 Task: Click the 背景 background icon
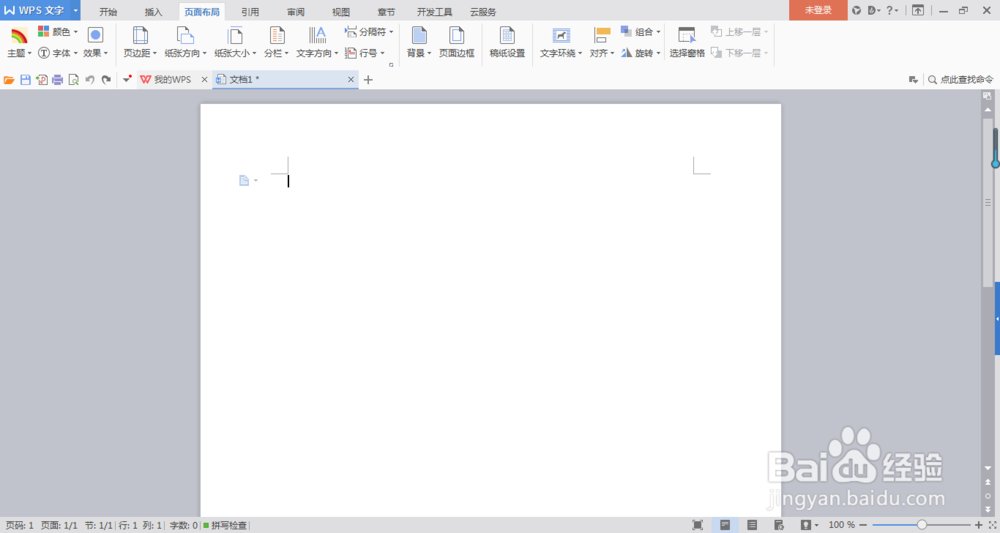[x=419, y=35]
